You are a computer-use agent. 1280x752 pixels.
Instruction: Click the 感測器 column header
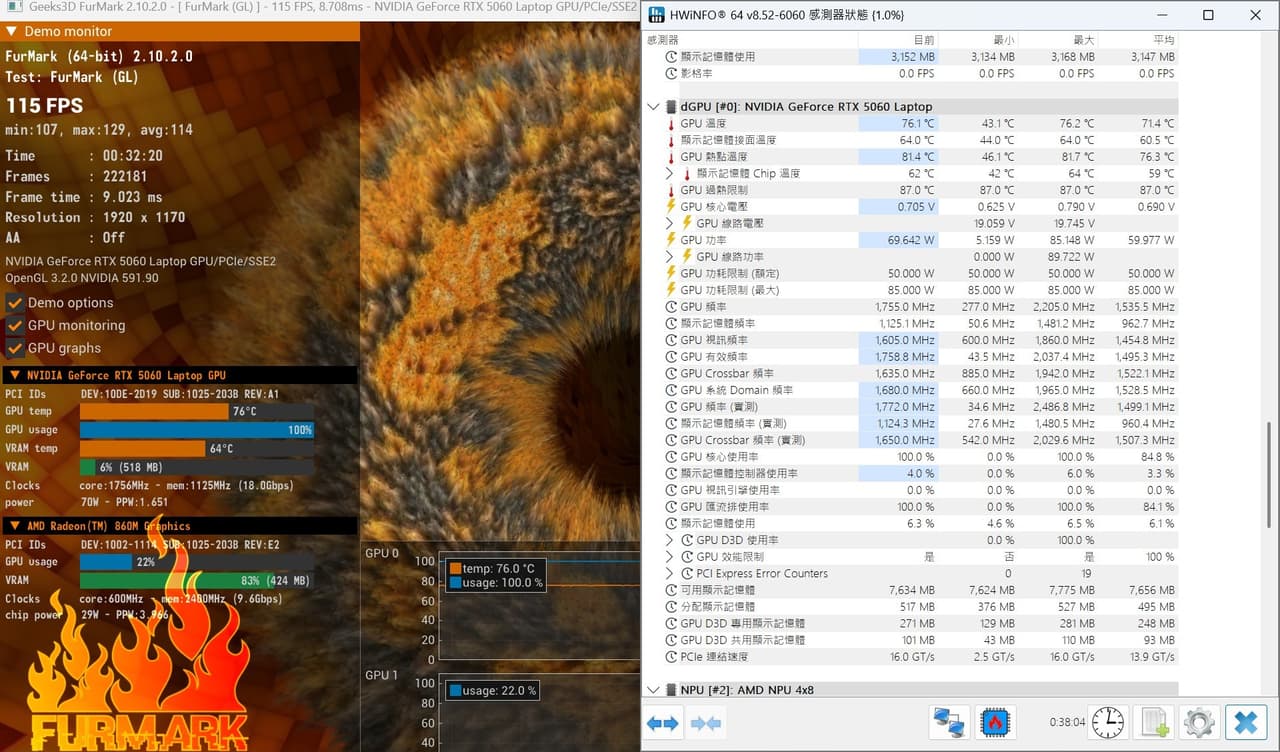663,40
